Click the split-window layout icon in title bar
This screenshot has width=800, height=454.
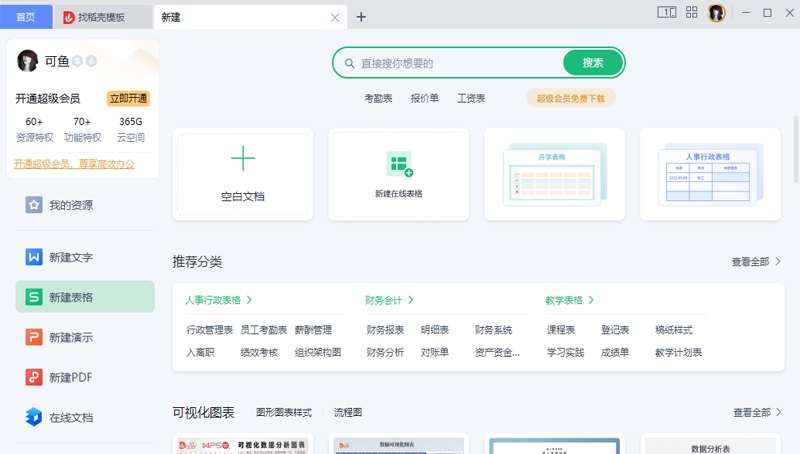[666, 12]
